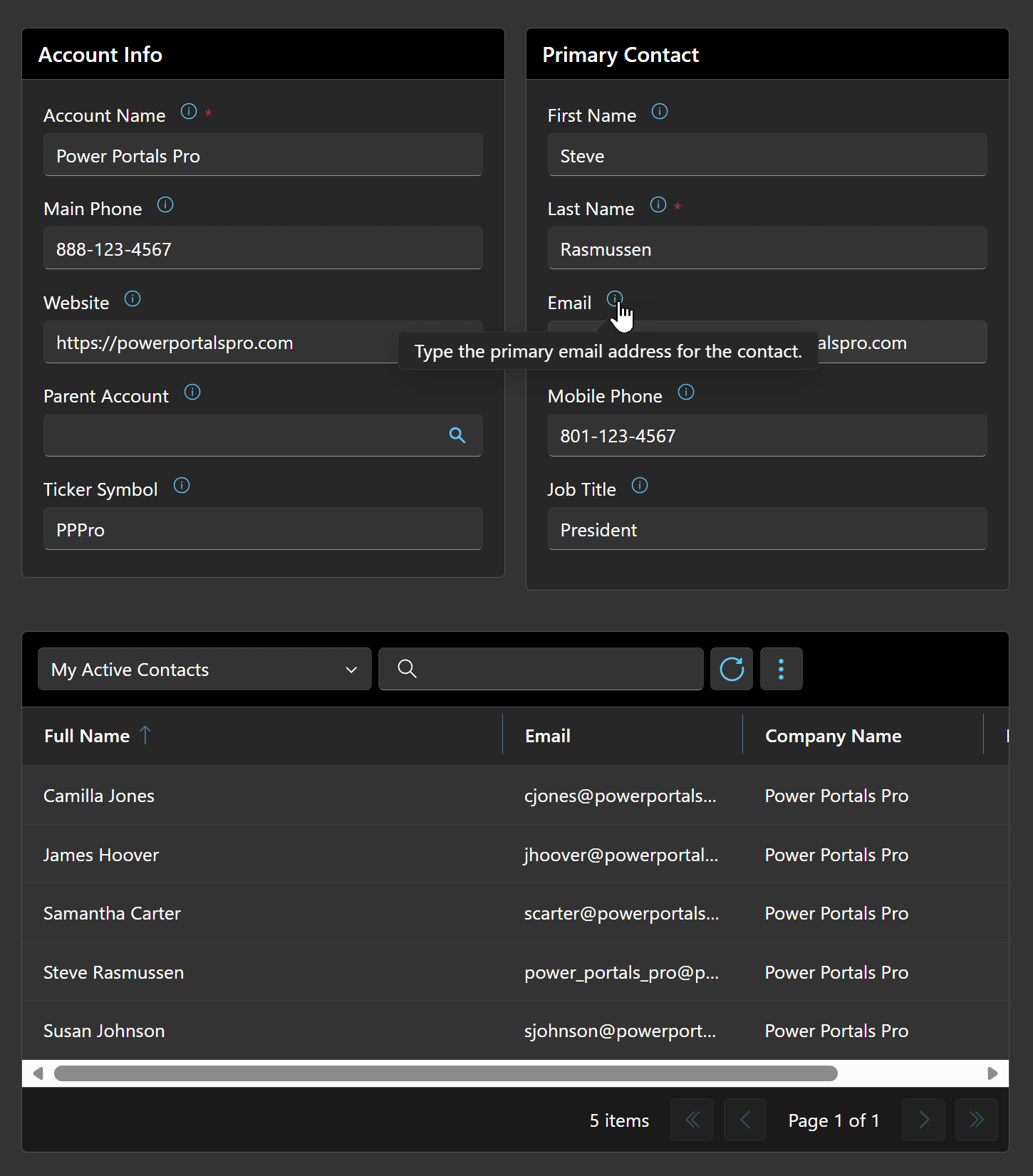Click the First Name info icon
Viewport: 1033px width, 1176px height.
point(660,112)
